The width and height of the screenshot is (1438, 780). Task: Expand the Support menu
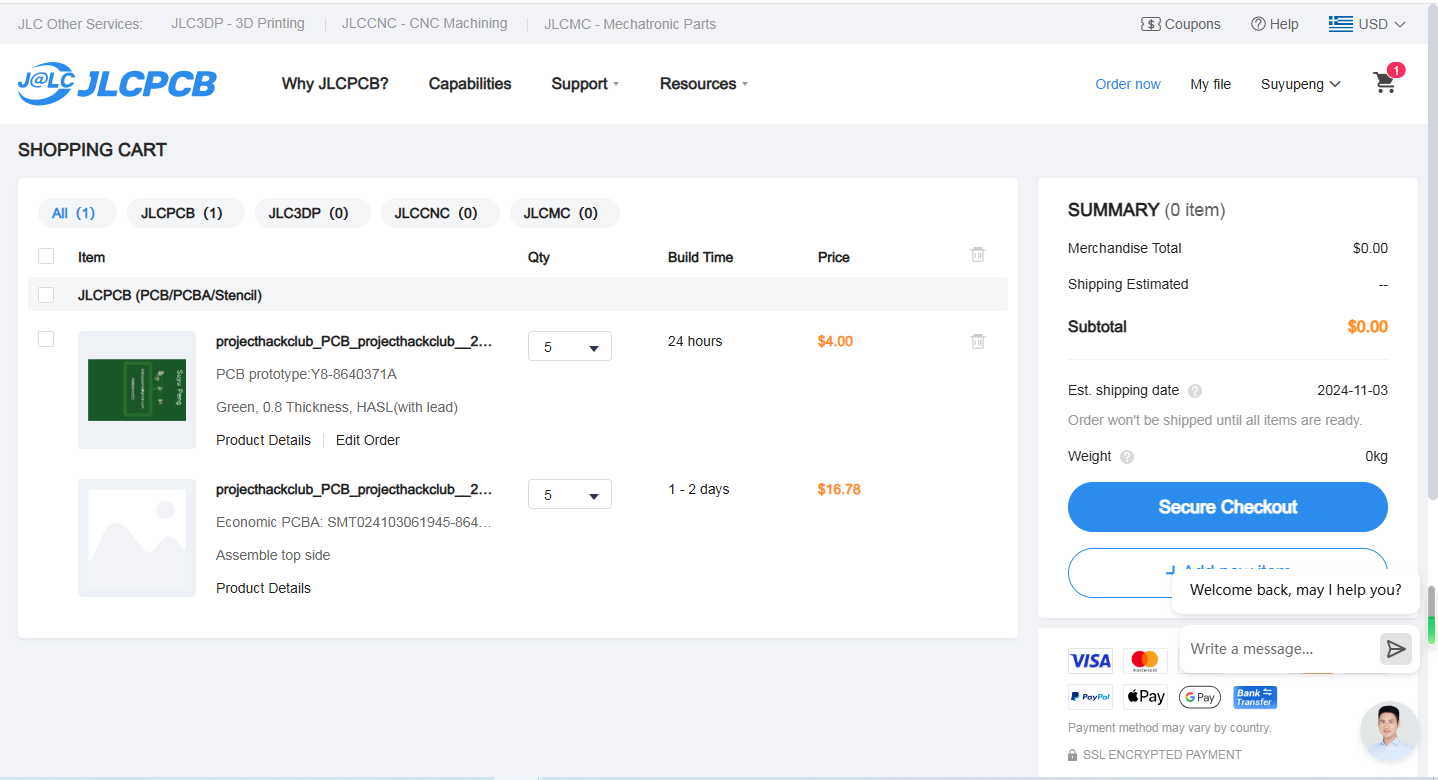(585, 84)
